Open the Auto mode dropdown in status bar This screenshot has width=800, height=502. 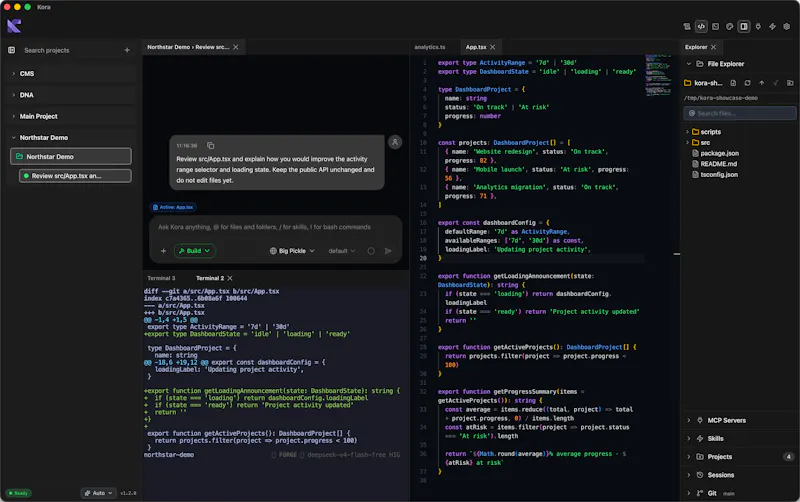(x=98, y=493)
